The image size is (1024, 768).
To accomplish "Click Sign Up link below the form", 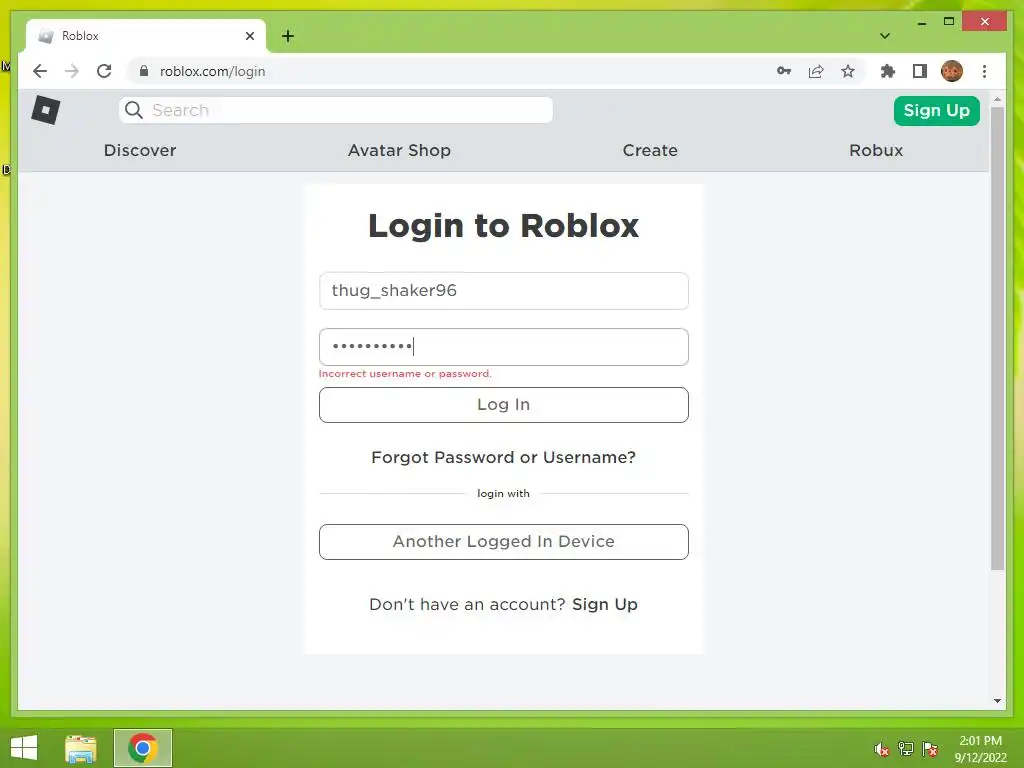I will point(605,604).
